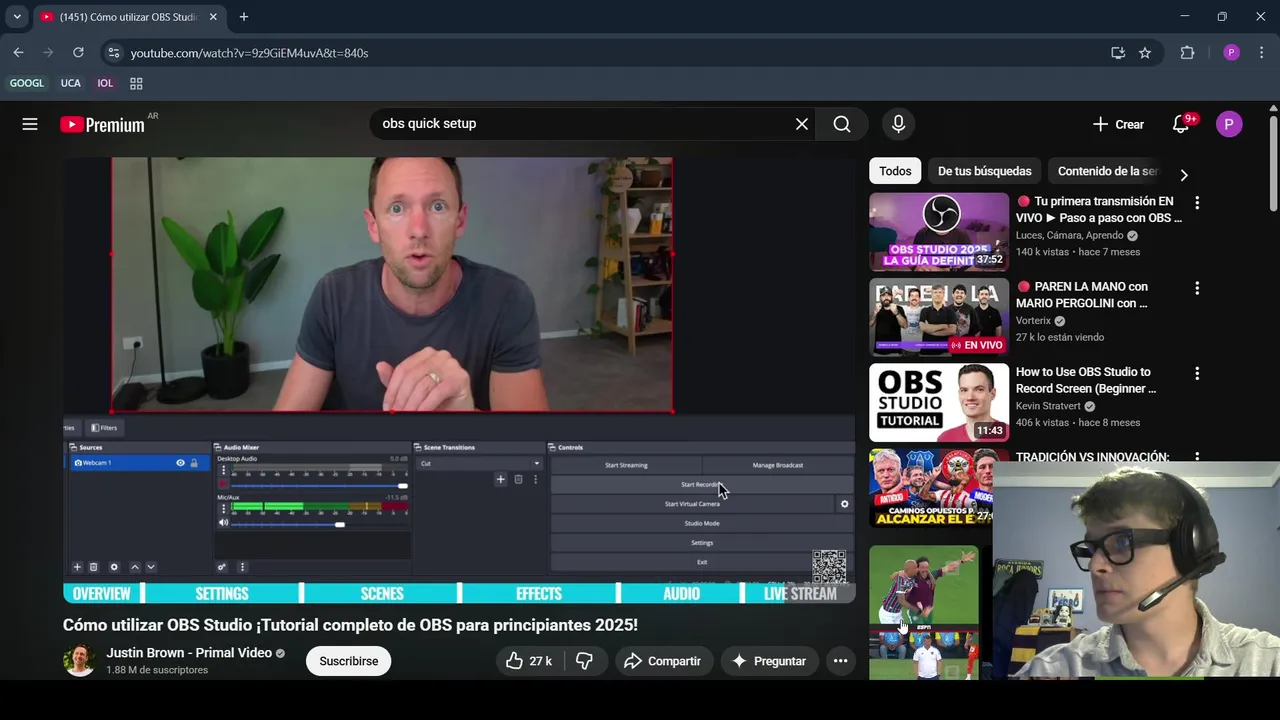Select the 'De tus búsquedas' chip
Screen dimensions: 1280x720
pos(984,171)
